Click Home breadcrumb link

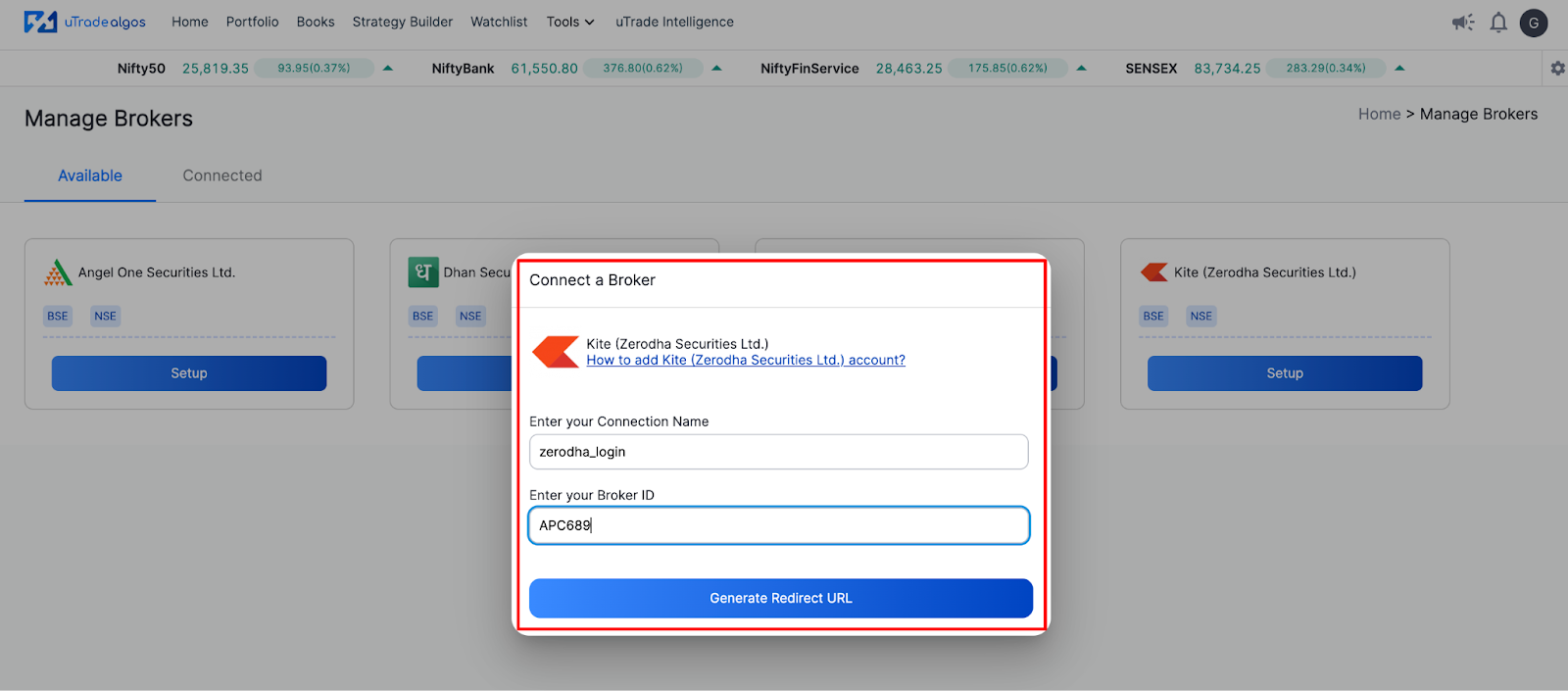click(x=1379, y=114)
